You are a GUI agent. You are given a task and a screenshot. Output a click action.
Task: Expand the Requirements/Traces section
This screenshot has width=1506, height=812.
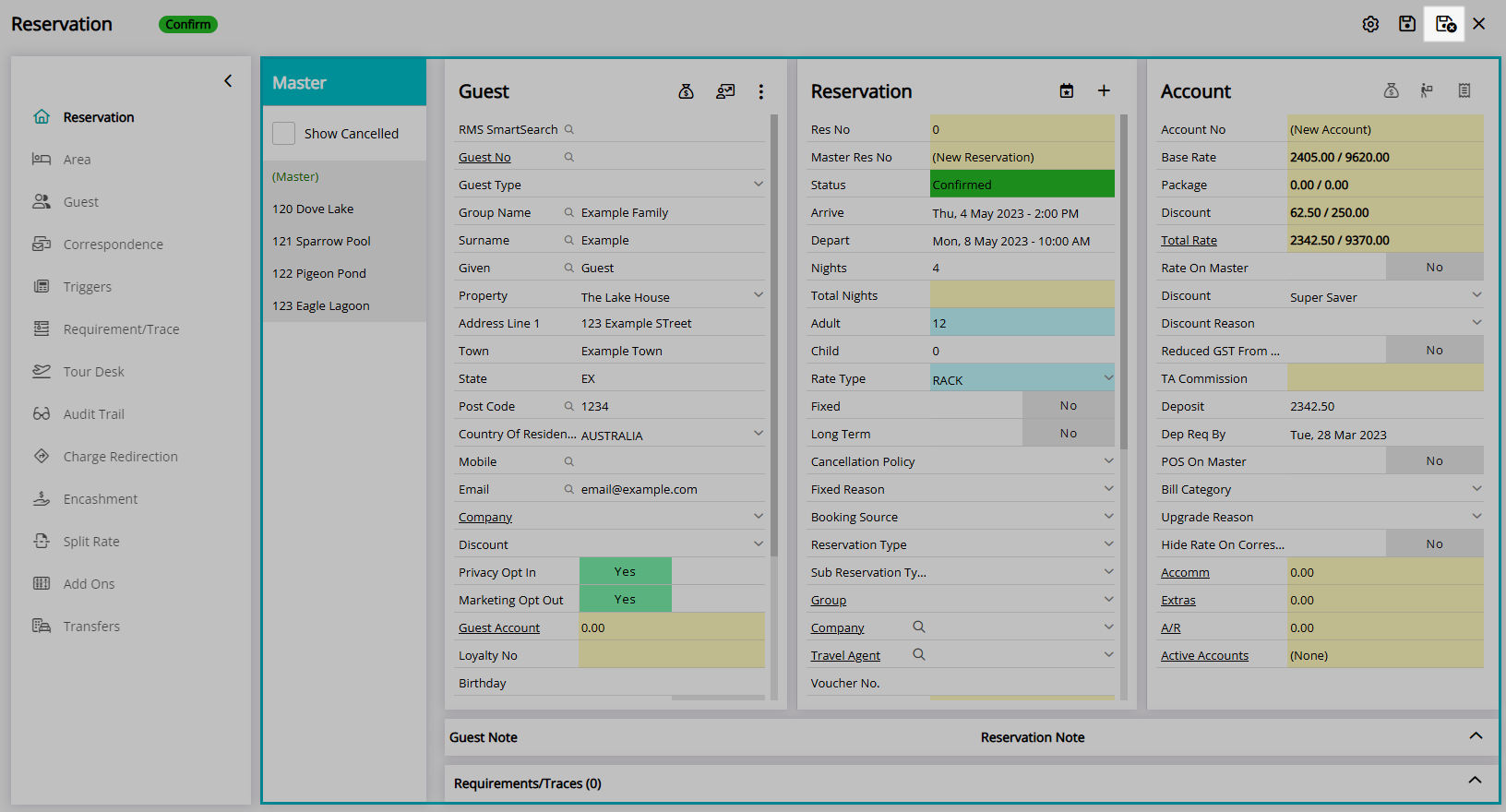[x=1475, y=781]
